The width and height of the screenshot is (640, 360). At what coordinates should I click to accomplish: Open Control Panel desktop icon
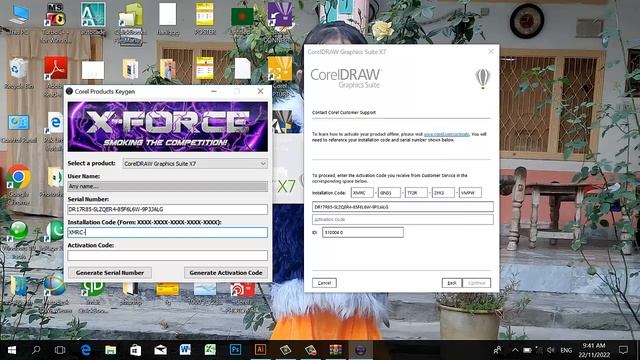tap(19, 127)
